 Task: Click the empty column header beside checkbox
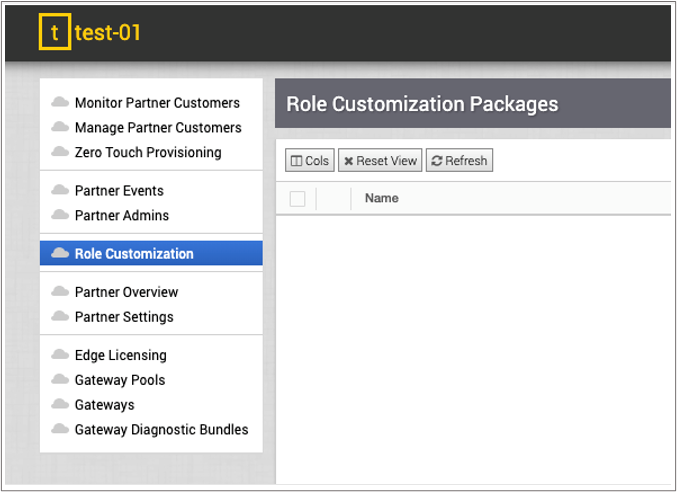point(333,199)
